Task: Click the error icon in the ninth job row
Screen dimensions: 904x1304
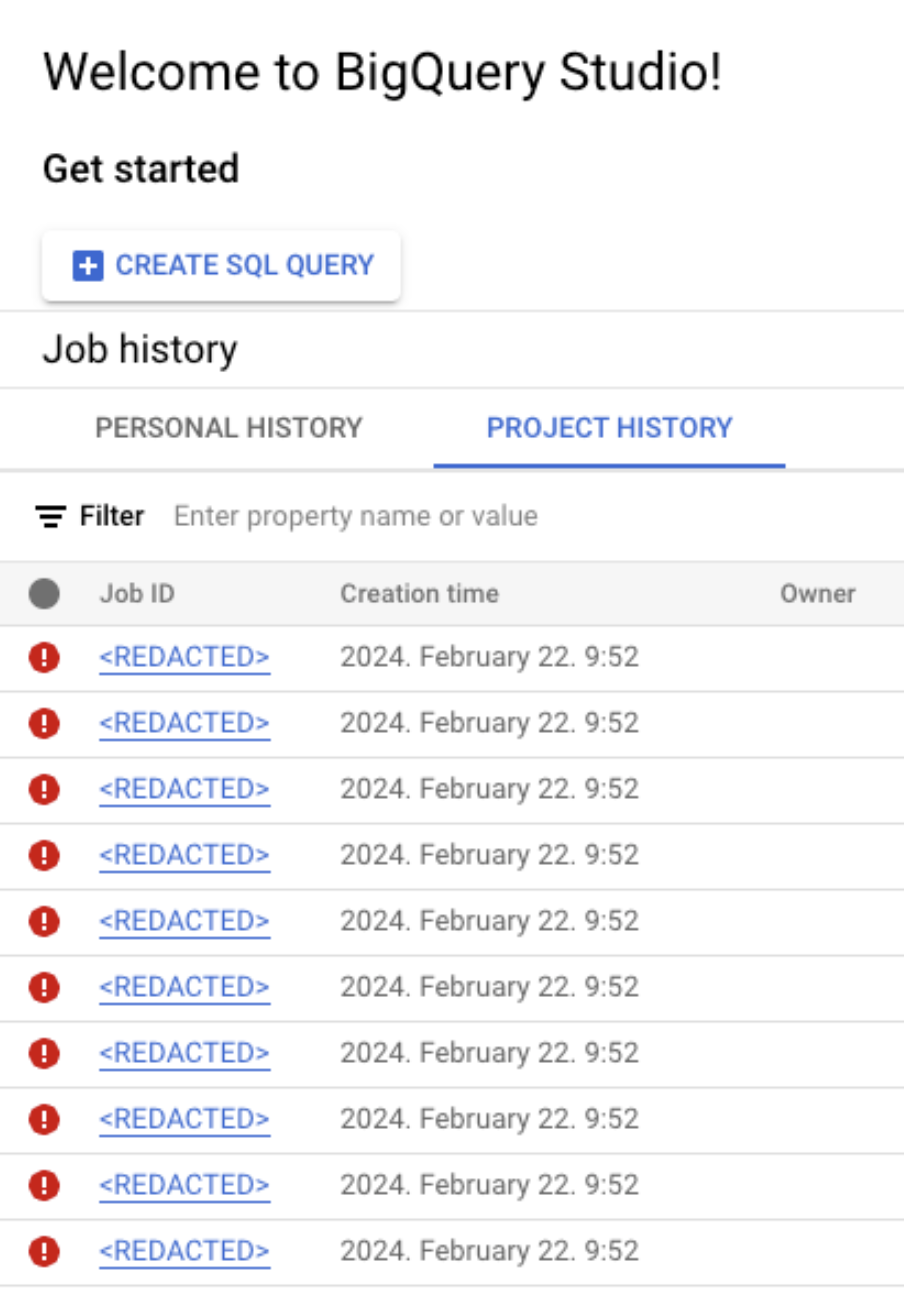Action: click(x=44, y=1186)
